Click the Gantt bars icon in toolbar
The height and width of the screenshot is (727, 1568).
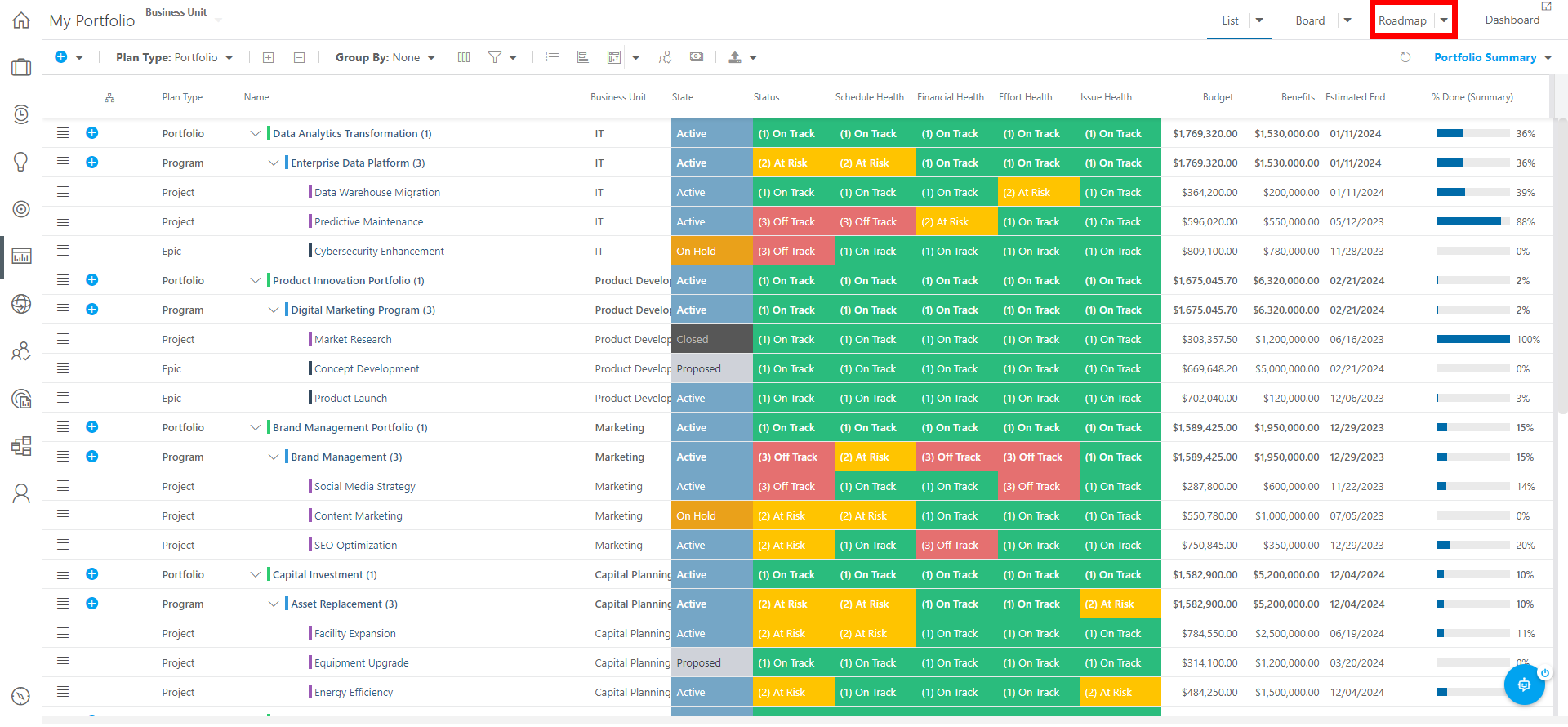point(583,57)
